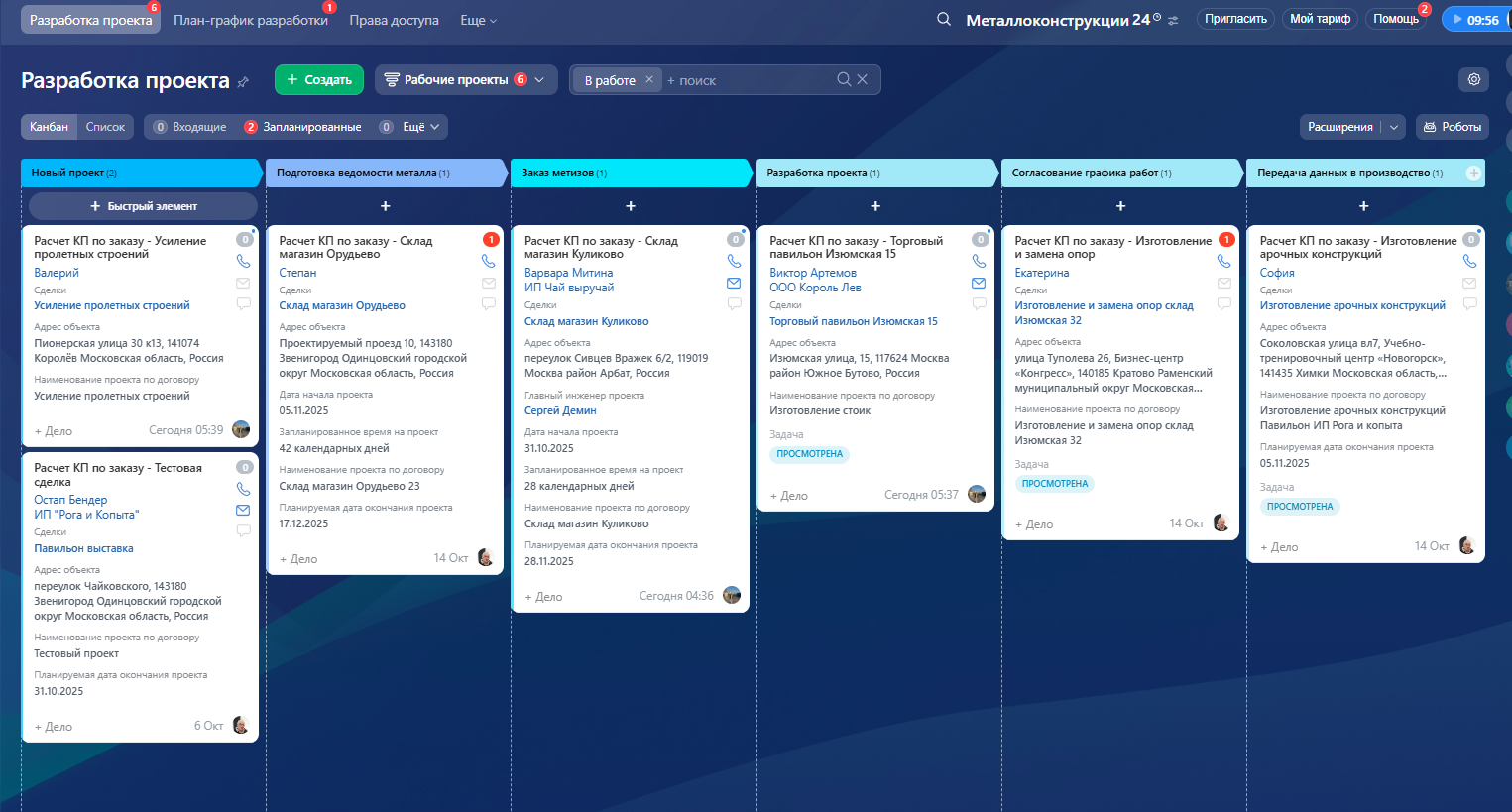This screenshot has height=812, width=1512.
Task: Email Виктор Артемов via envelope icon
Action: [979, 283]
